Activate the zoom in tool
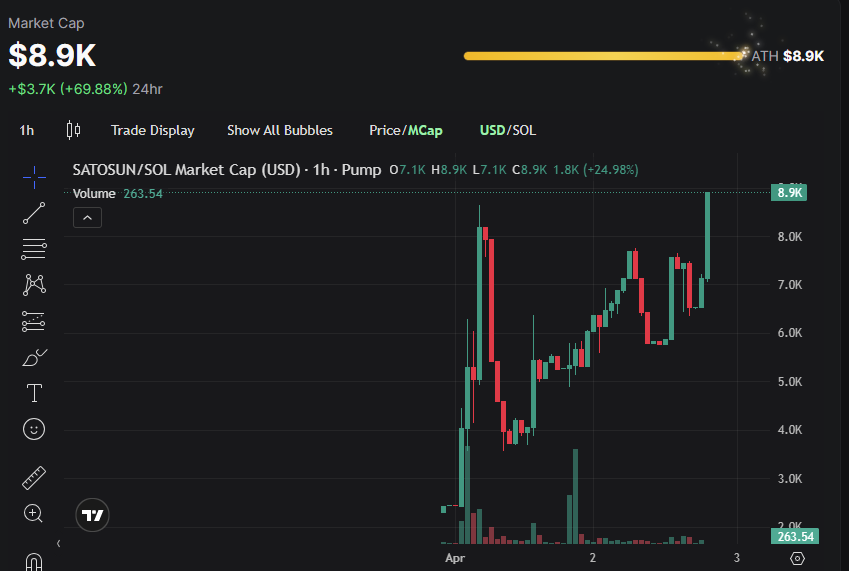849x571 pixels. (33, 513)
